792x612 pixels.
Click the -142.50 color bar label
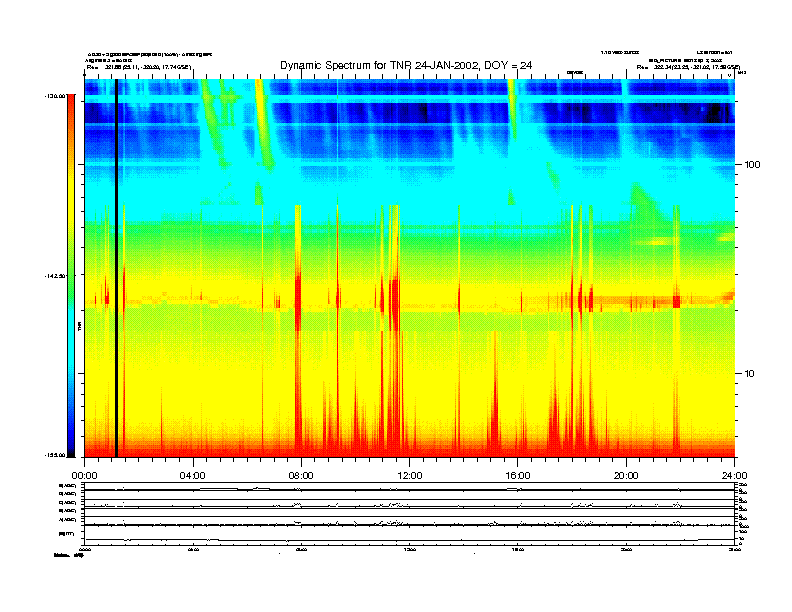pos(56,276)
